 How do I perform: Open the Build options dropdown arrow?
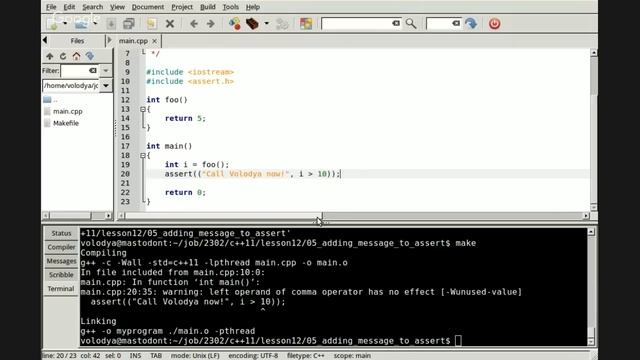267,24
